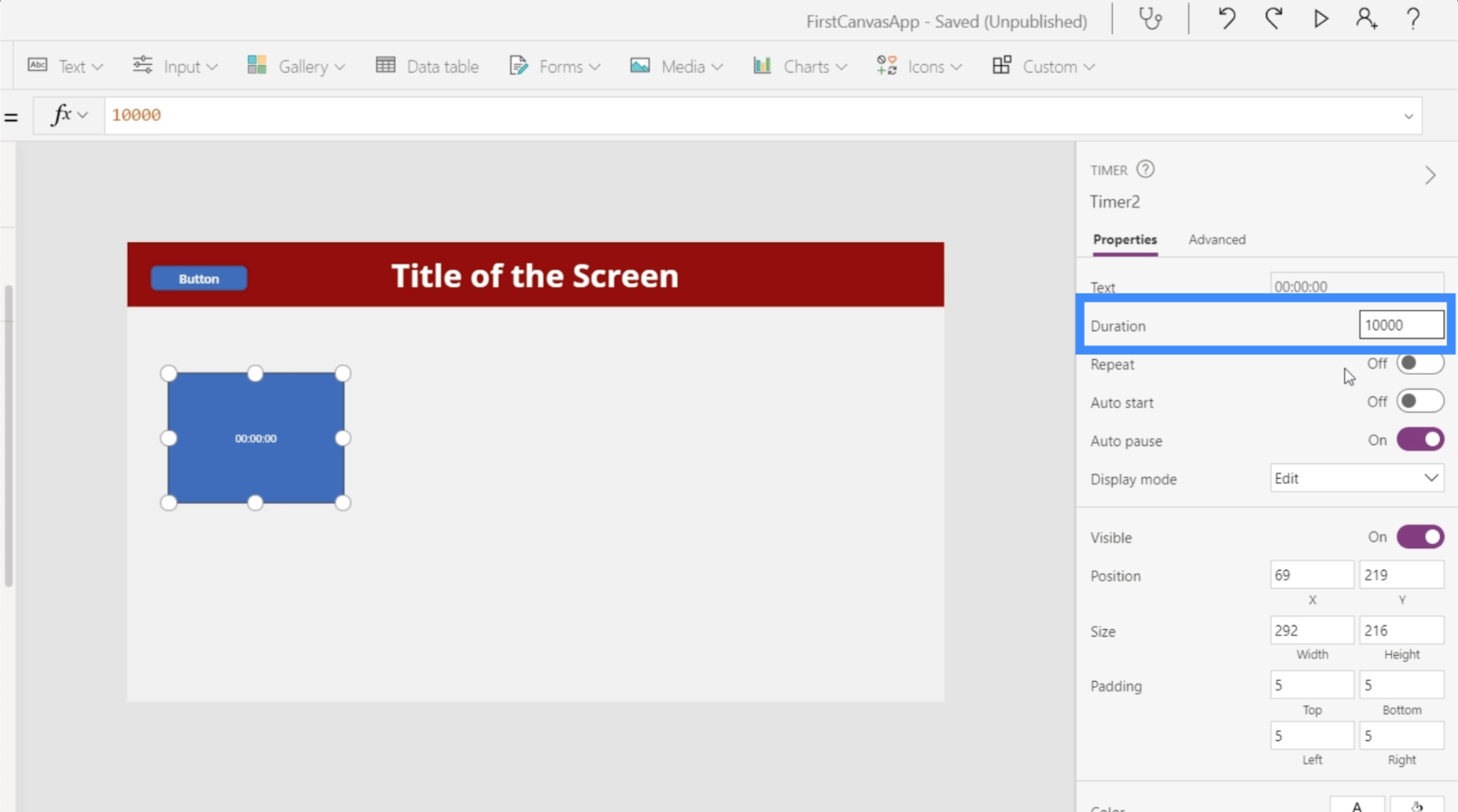Click the fx formula icon
1458x812 pixels.
(x=61, y=115)
